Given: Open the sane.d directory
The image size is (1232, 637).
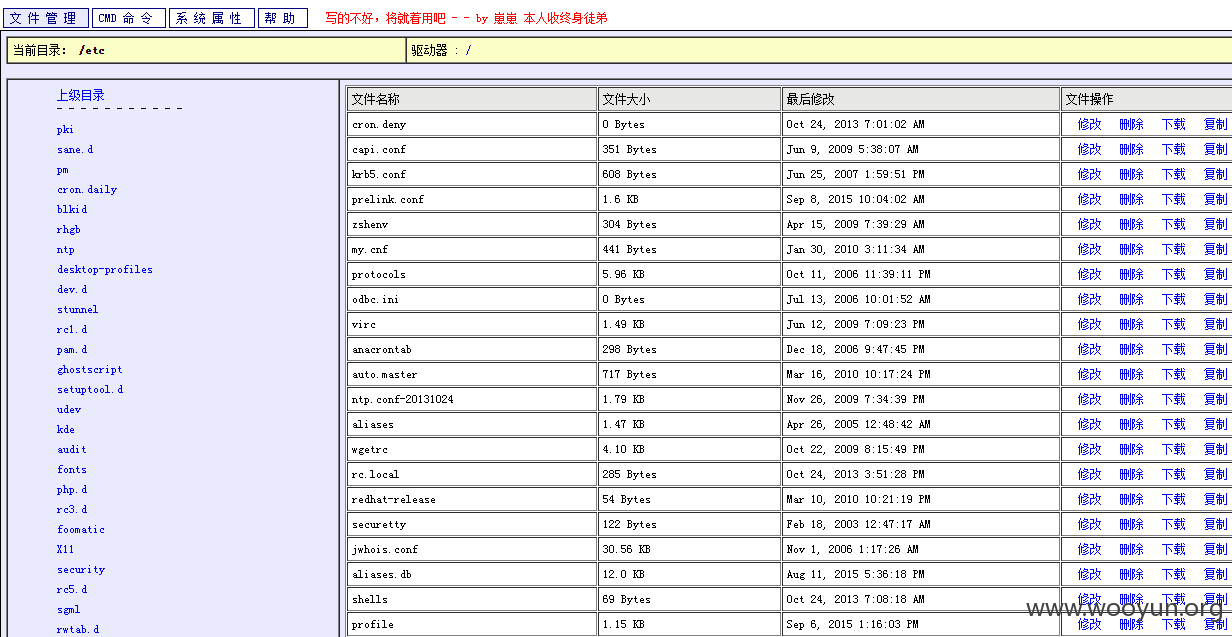Looking at the screenshot, I should pyautogui.click(x=75, y=150).
